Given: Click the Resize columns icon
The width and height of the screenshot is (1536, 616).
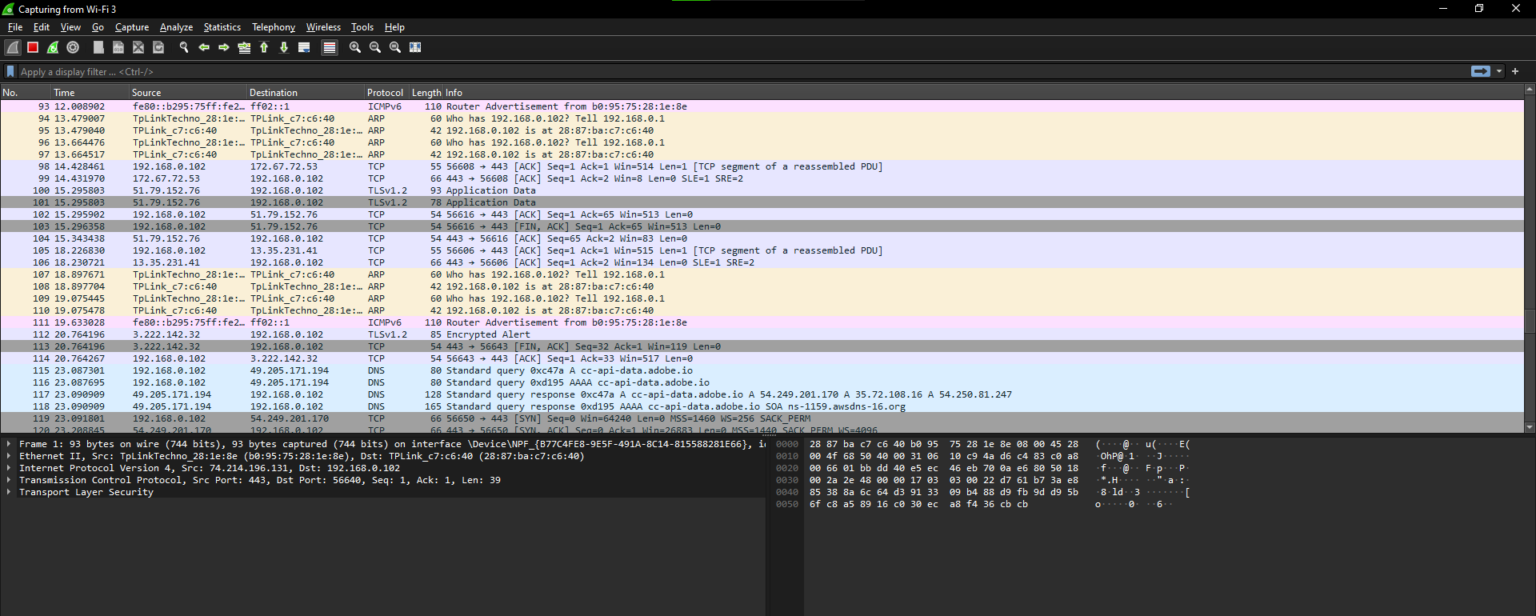Looking at the screenshot, I should pos(415,47).
